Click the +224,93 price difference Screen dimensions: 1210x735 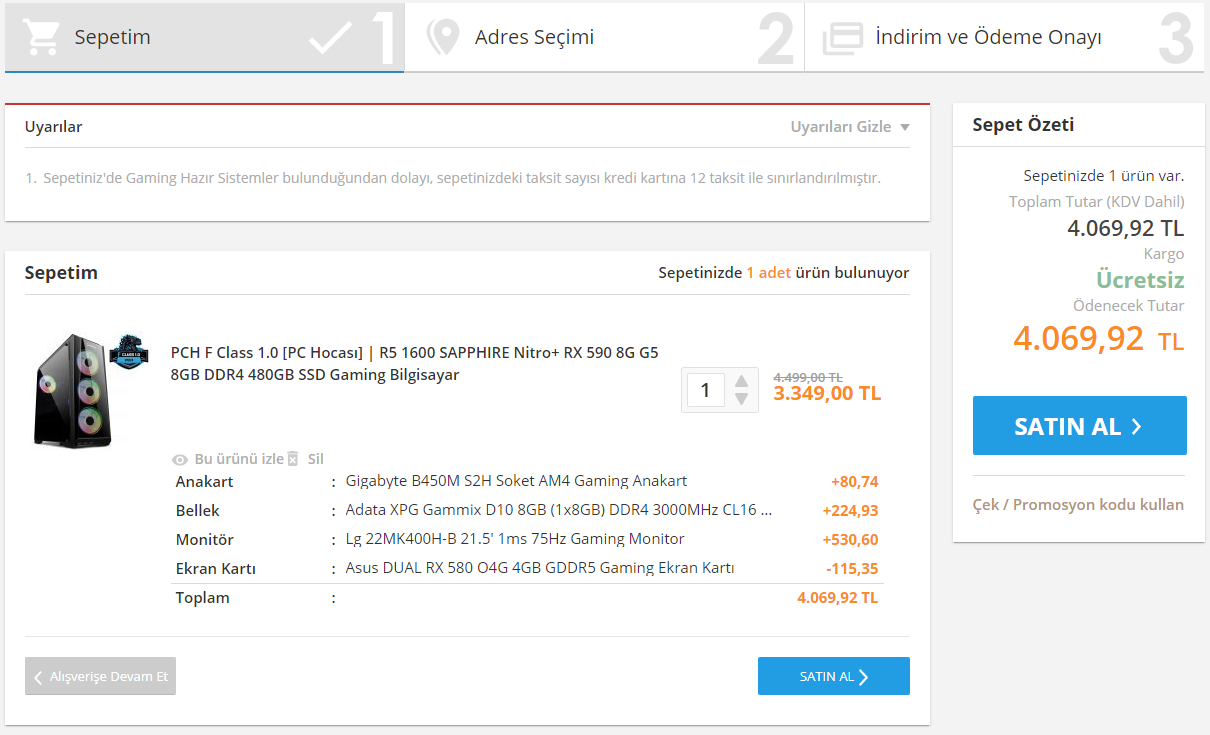[850, 511]
